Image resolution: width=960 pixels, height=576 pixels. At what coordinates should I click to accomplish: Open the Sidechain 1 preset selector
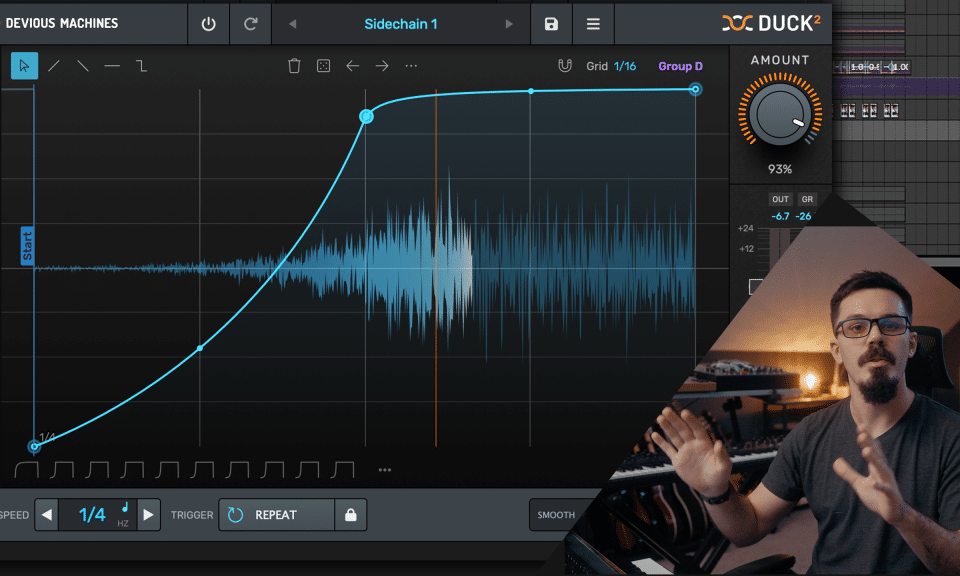tap(400, 24)
